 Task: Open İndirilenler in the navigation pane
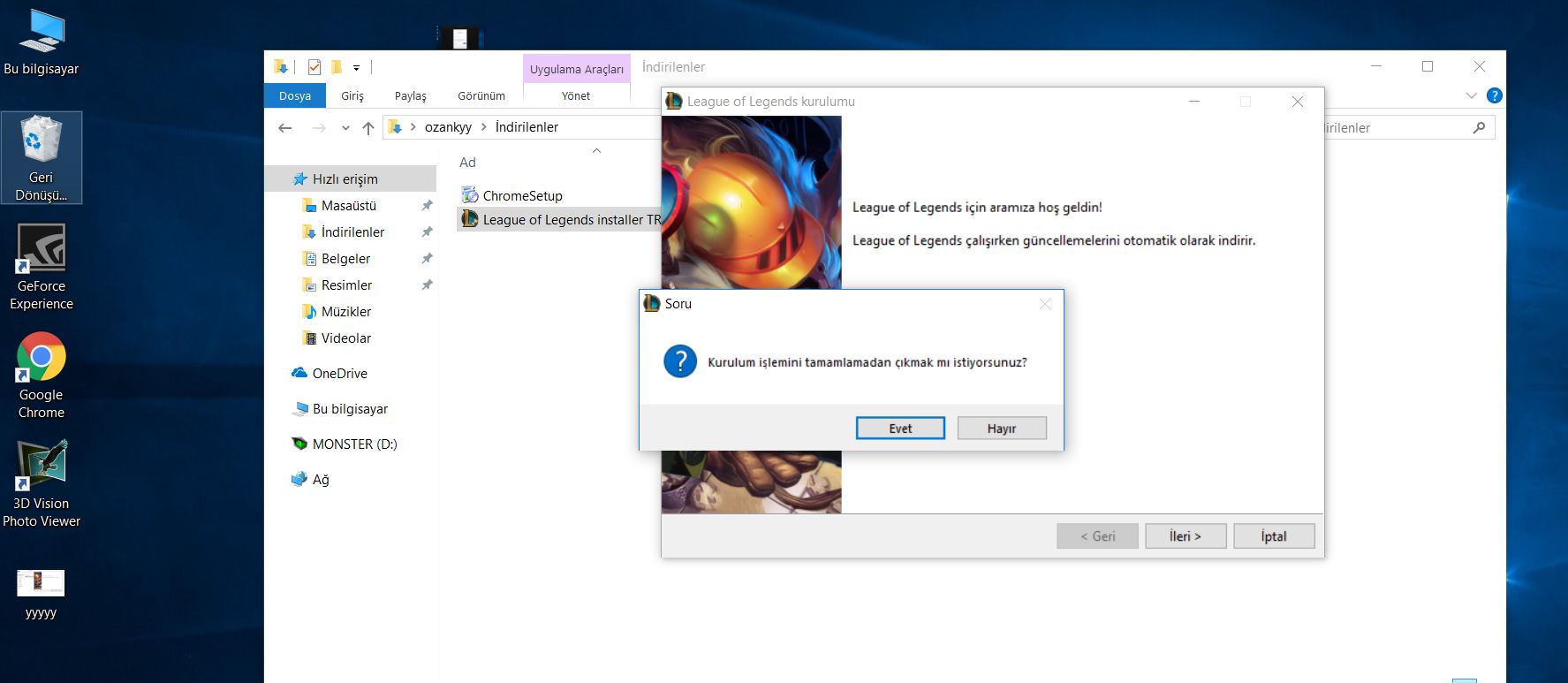[x=352, y=231]
